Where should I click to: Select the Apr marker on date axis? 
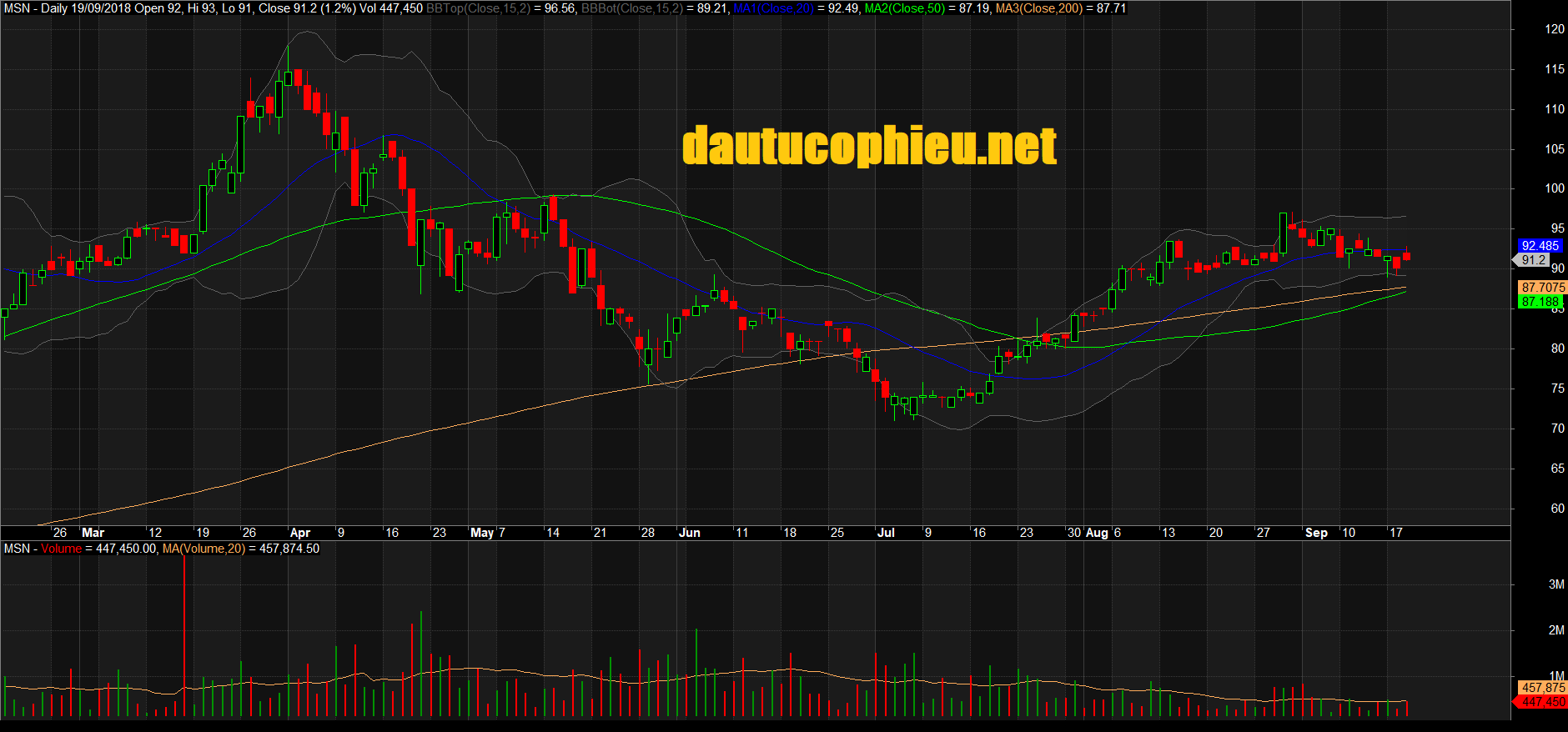click(x=299, y=533)
